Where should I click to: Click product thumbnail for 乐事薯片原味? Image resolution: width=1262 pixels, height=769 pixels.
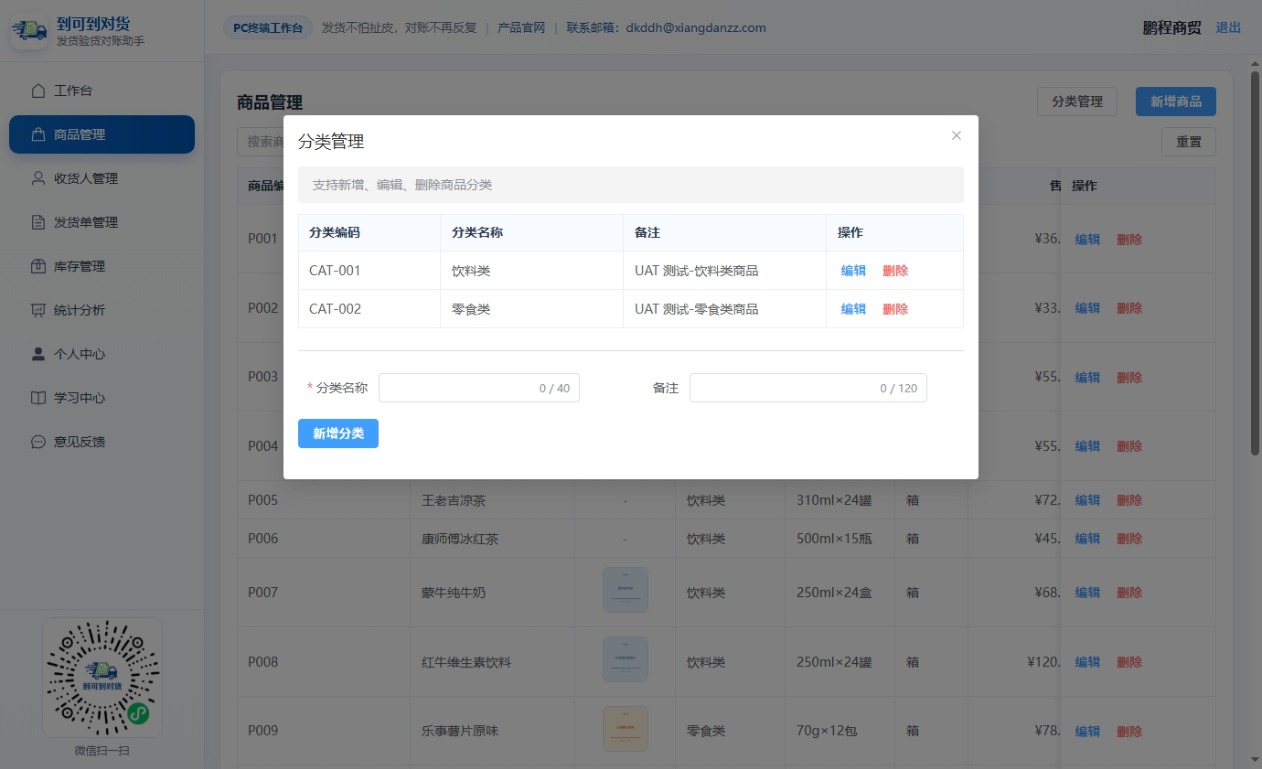(x=625, y=729)
